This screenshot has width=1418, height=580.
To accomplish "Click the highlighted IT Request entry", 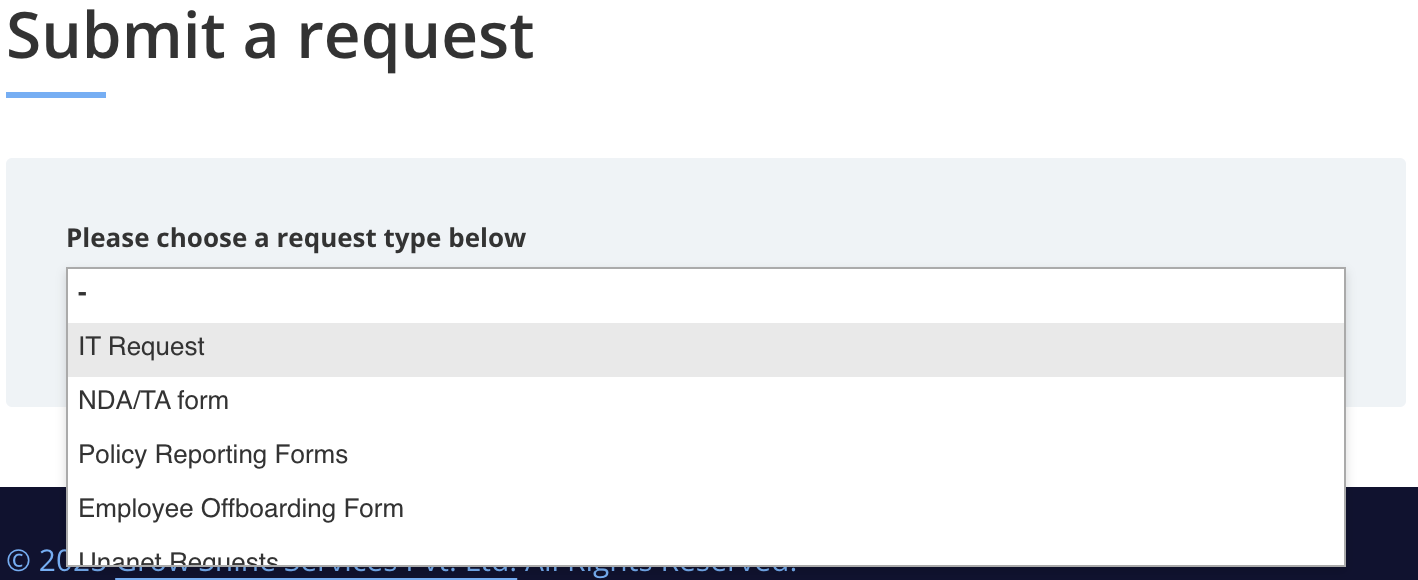I will [x=141, y=347].
